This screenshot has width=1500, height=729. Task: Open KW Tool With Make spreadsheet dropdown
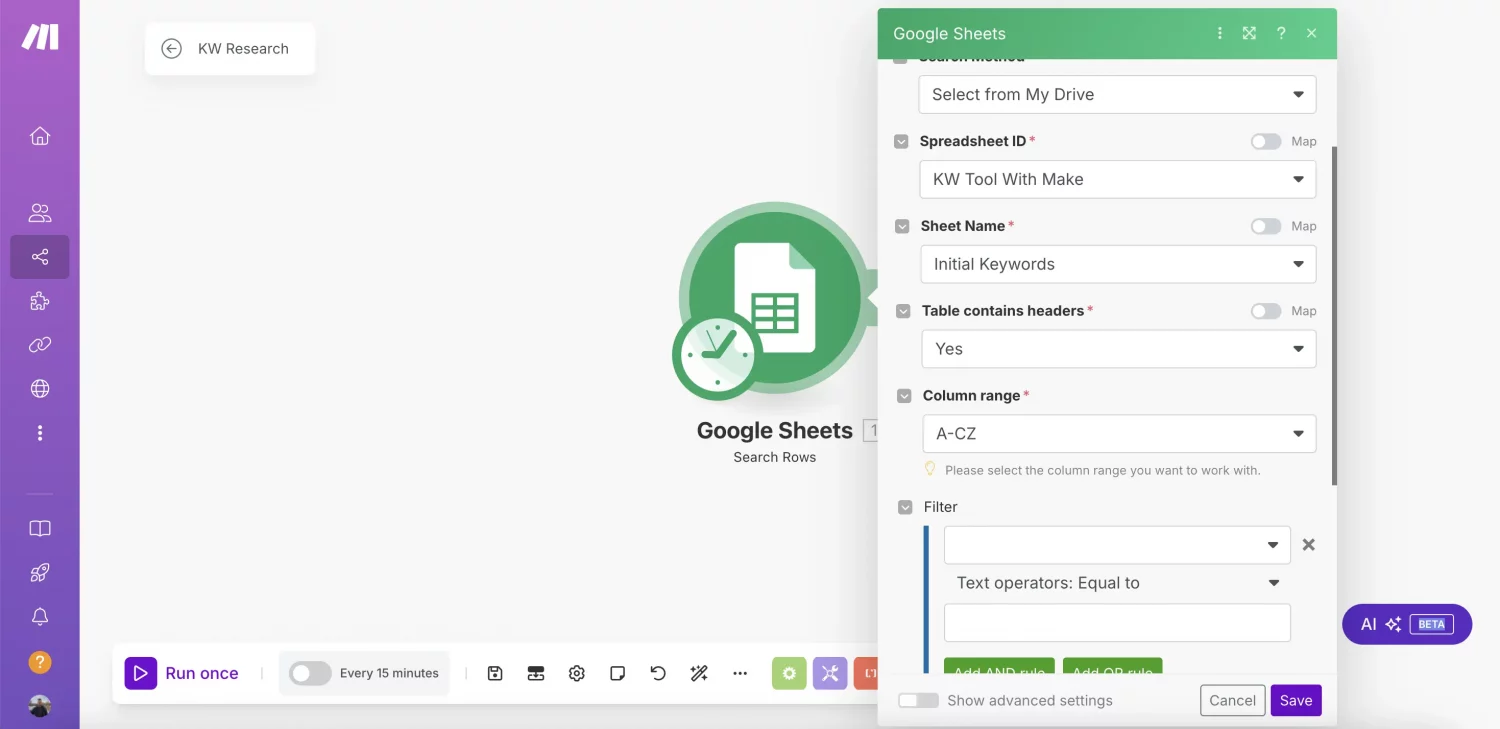(x=1117, y=179)
